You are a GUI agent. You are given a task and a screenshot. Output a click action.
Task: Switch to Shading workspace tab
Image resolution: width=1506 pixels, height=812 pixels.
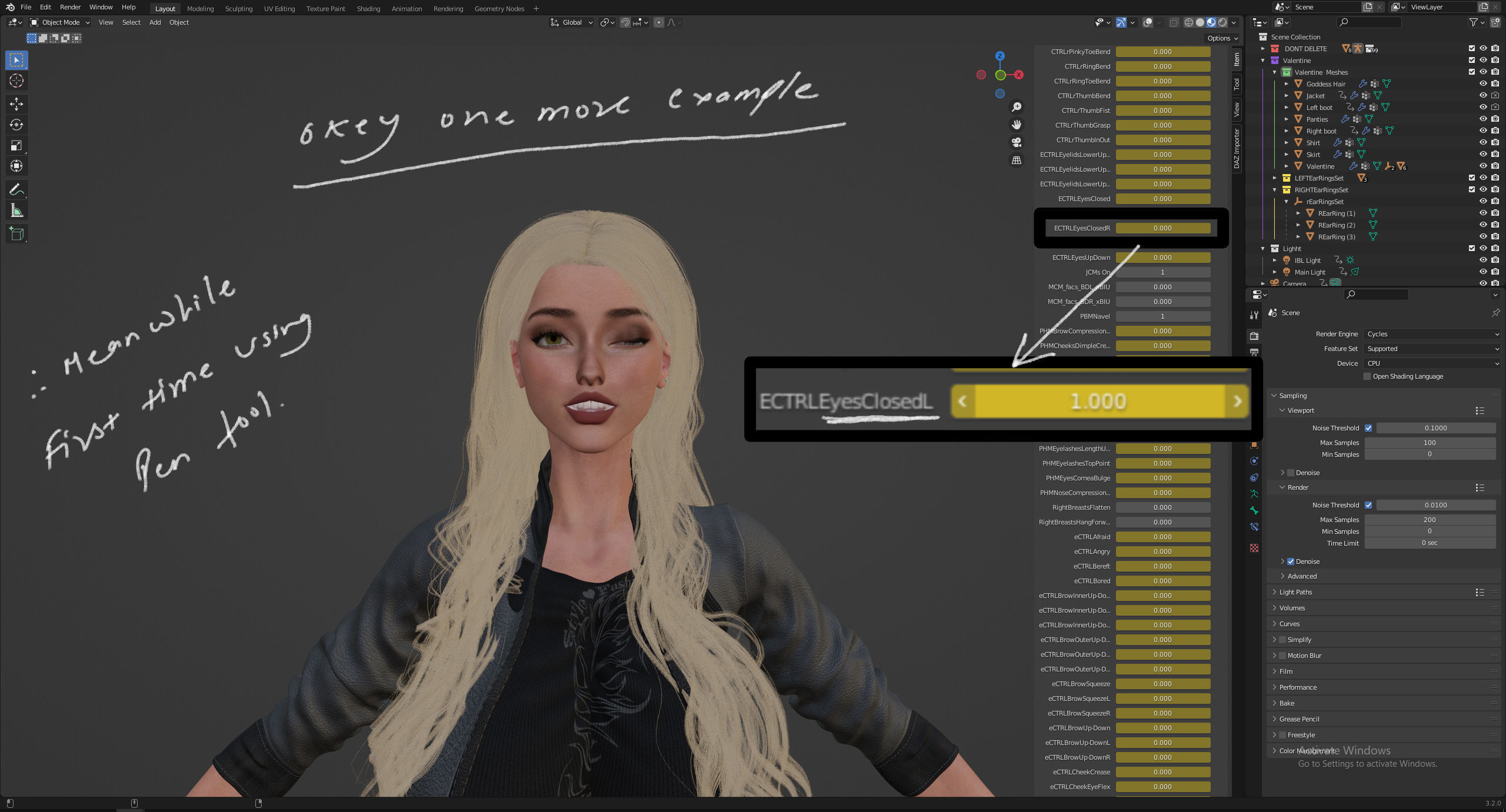(368, 8)
